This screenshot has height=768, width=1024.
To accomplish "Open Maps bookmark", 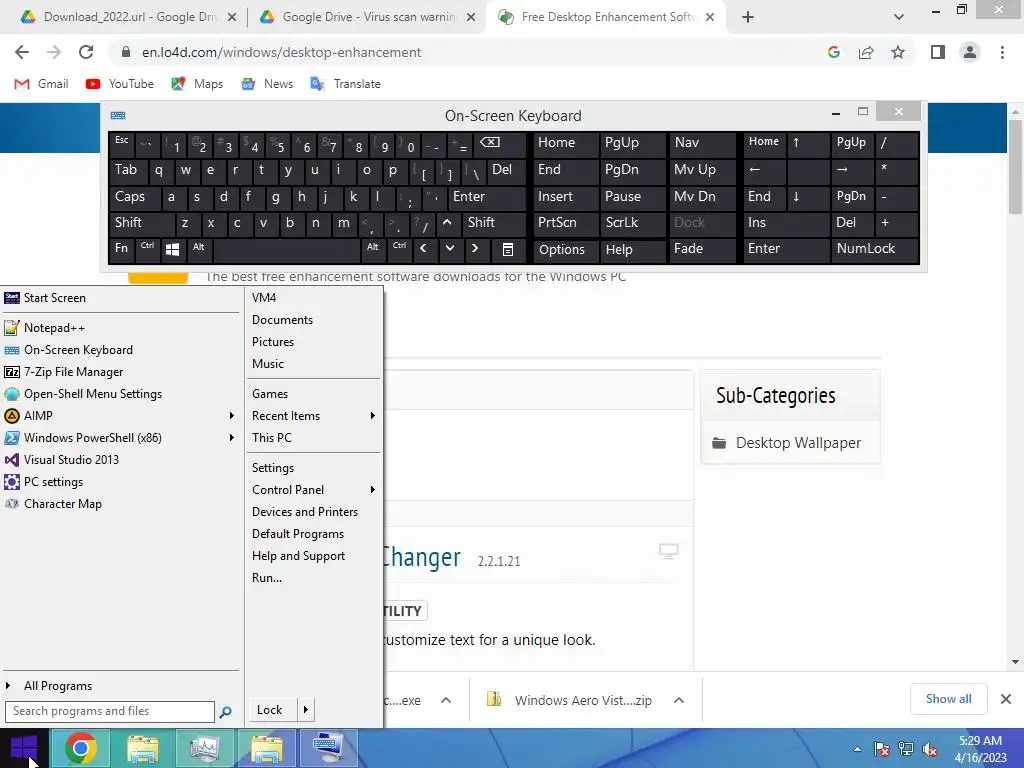I will pos(197,84).
